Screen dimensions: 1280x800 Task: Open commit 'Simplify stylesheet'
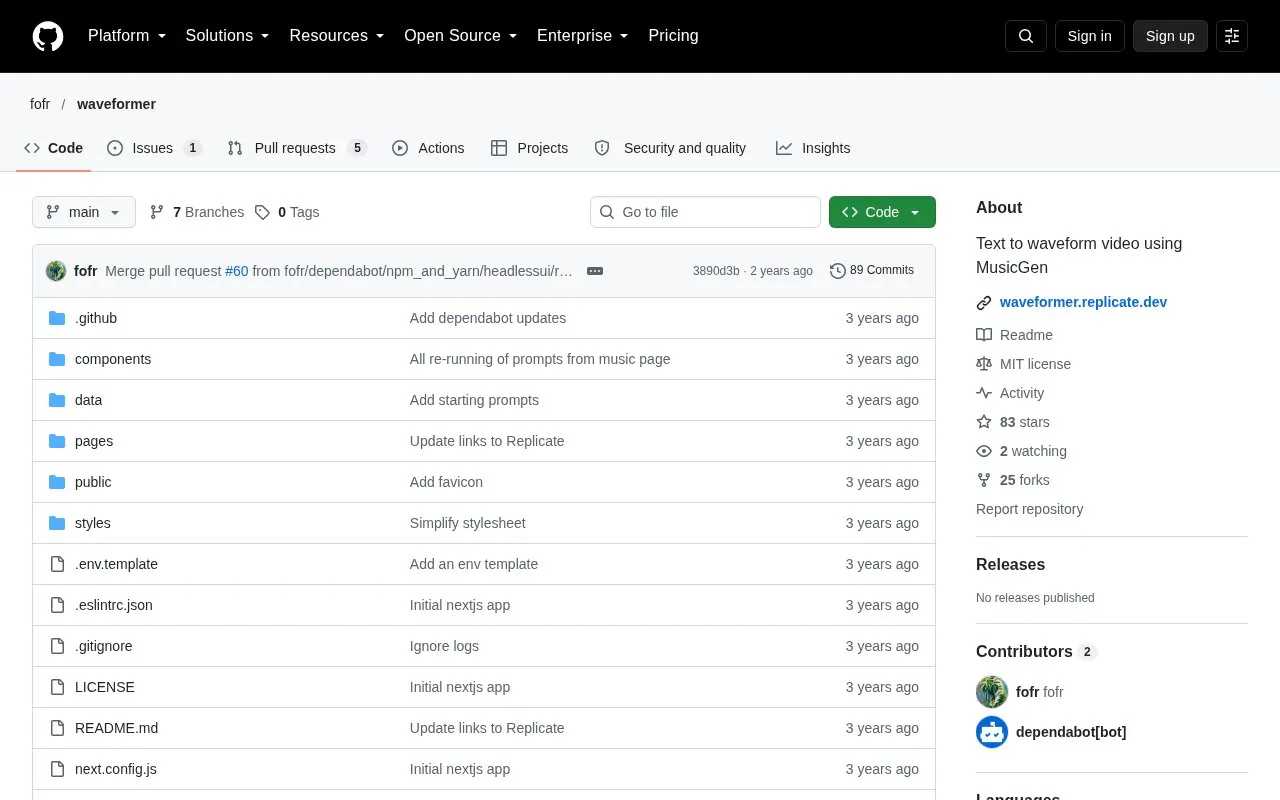(x=467, y=523)
